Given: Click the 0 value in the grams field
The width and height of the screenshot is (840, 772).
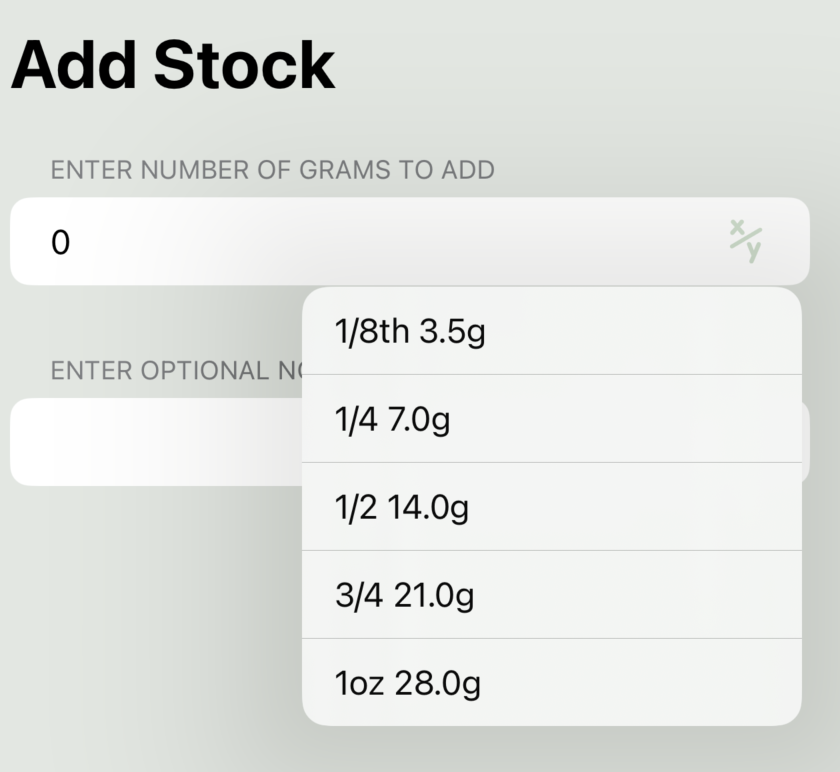Looking at the screenshot, I should [61, 242].
